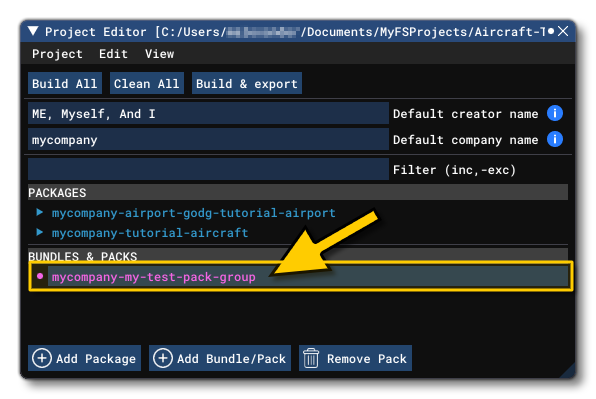The height and width of the screenshot is (399, 596).
Task: Collapse the Project Editor window triangle
Action: click(33, 31)
